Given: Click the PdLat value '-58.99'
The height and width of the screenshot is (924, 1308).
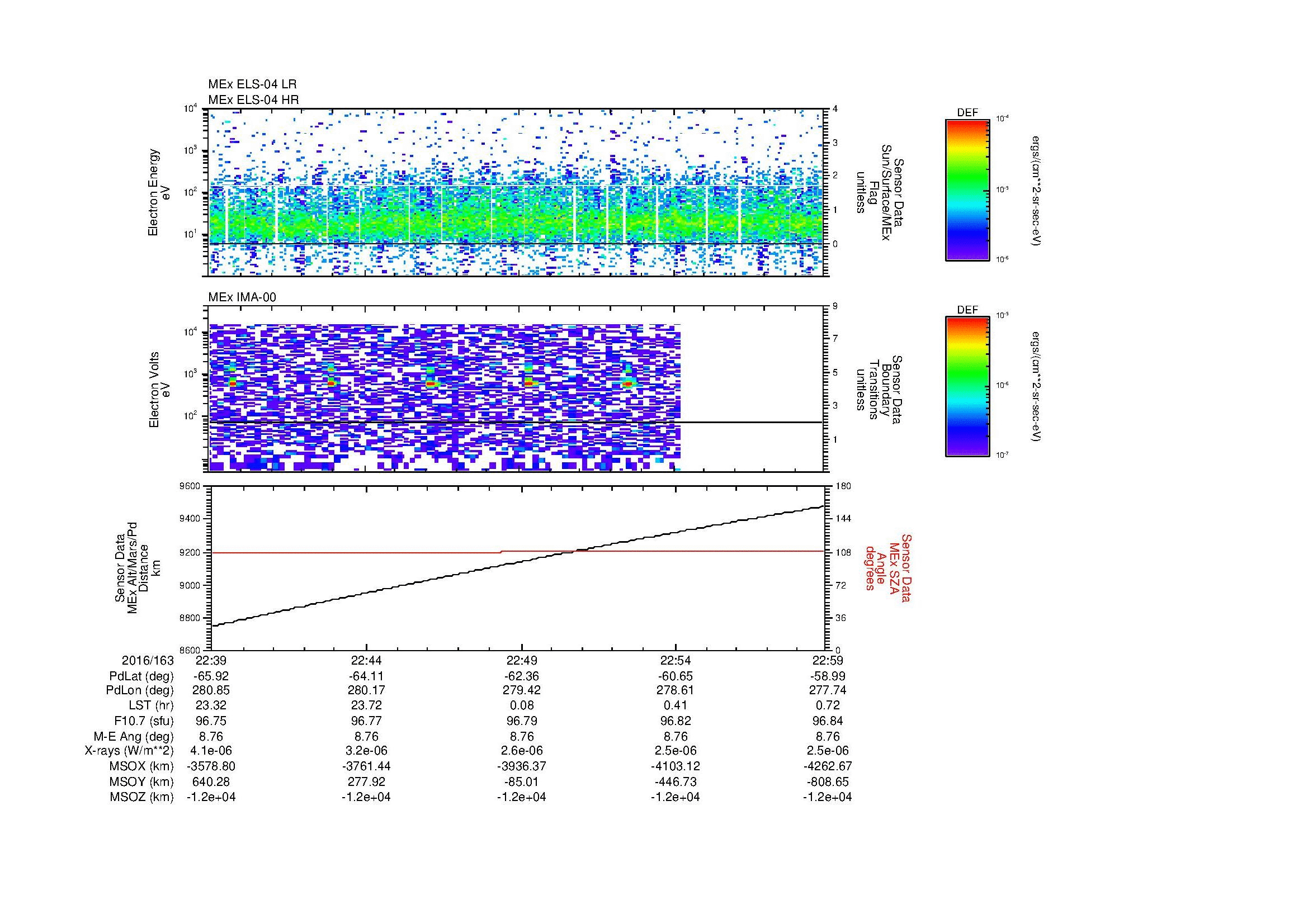Looking at the screenshot, I should 827,676.
